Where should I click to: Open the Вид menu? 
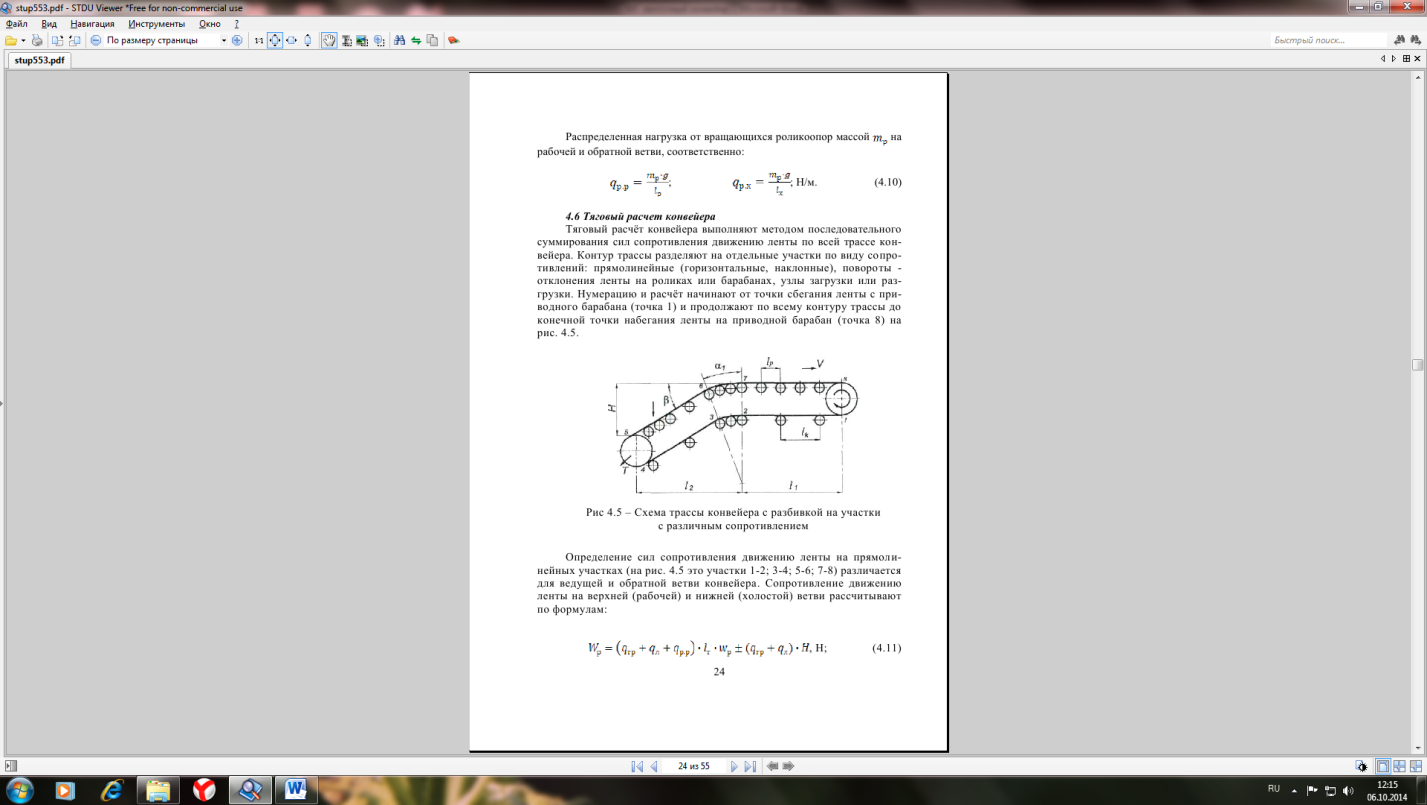49,23
